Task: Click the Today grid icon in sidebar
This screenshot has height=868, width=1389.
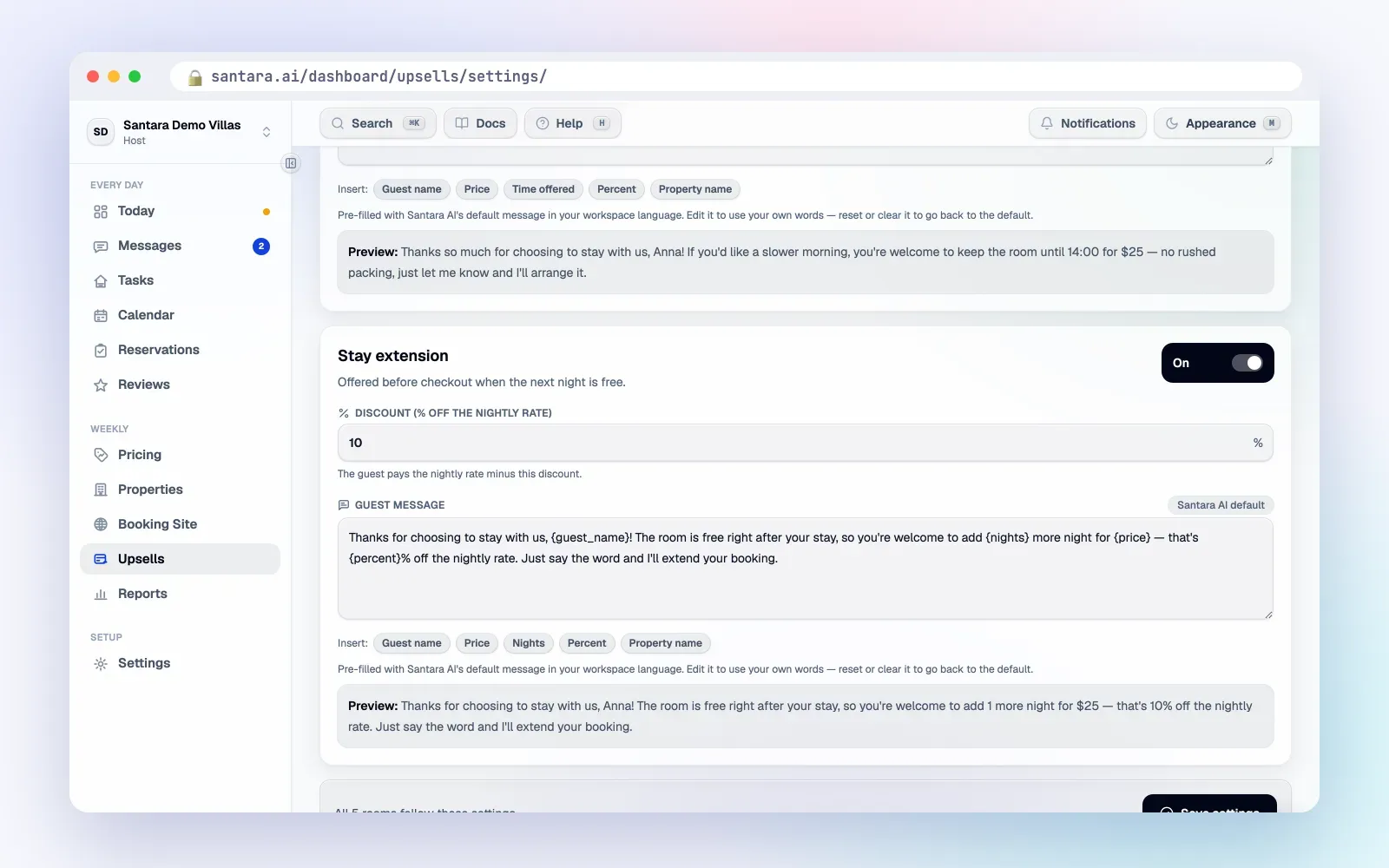Action: coord(101,212)
